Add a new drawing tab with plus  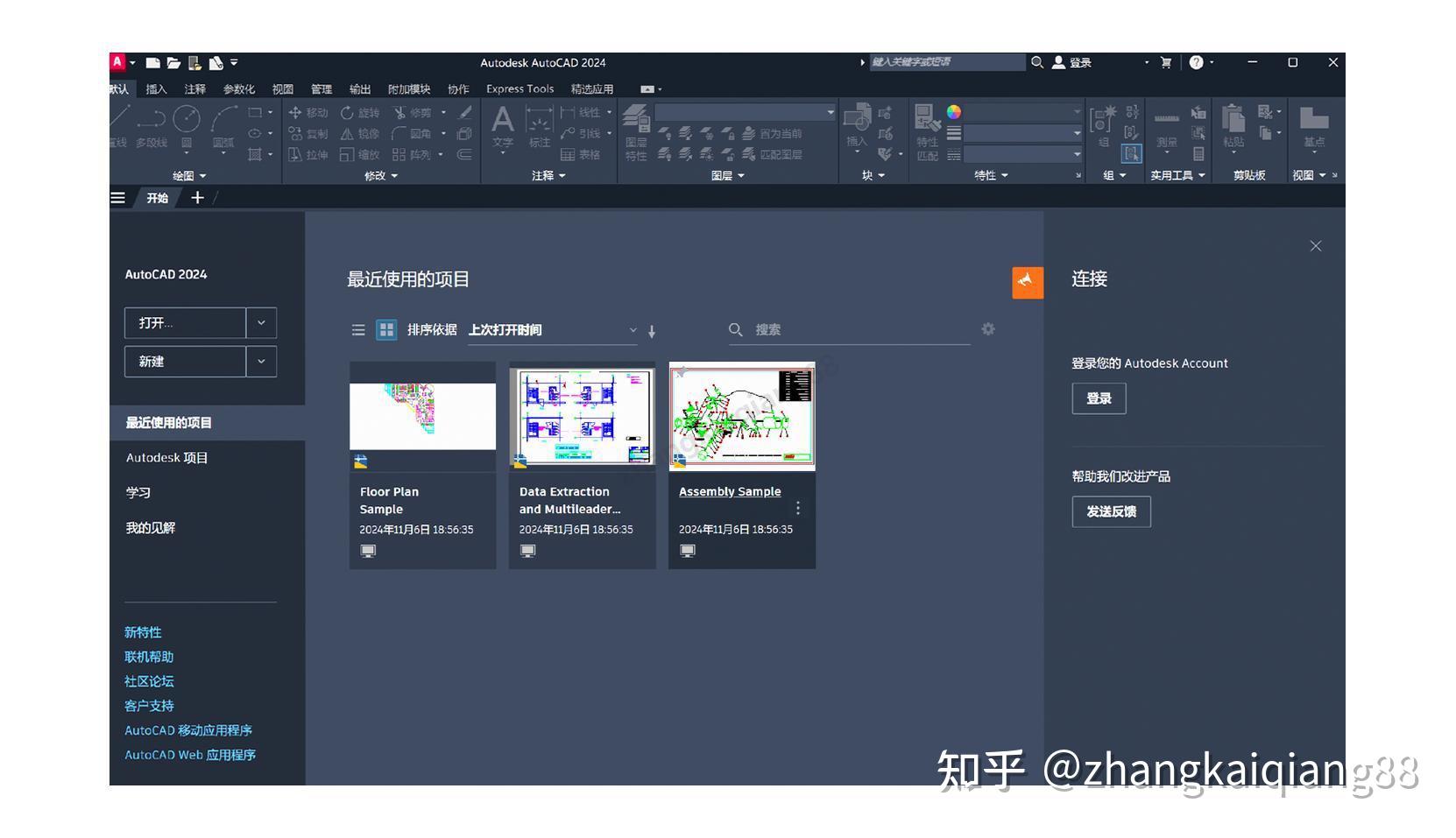(197, 198)
